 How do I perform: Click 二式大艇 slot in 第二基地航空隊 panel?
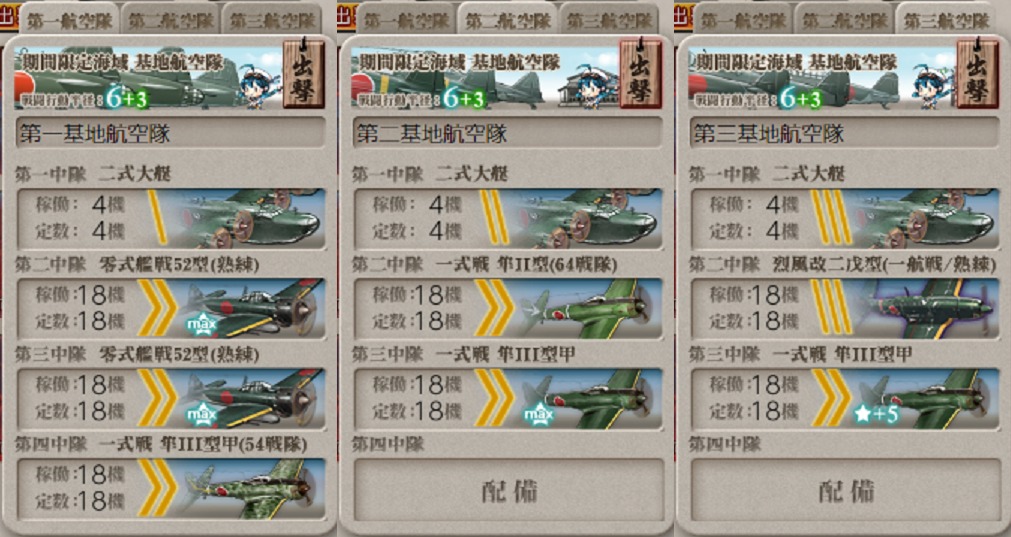pos(508,219)
